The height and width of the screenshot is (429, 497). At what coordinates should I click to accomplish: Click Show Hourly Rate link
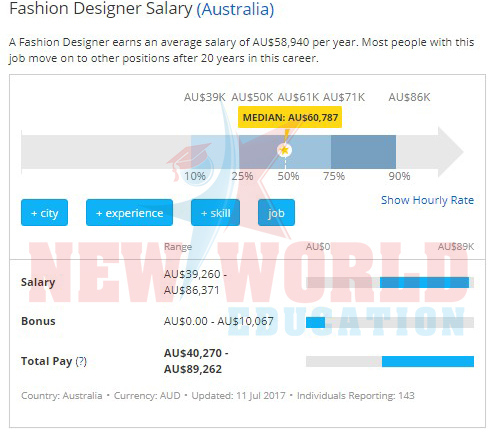point(427,200)
